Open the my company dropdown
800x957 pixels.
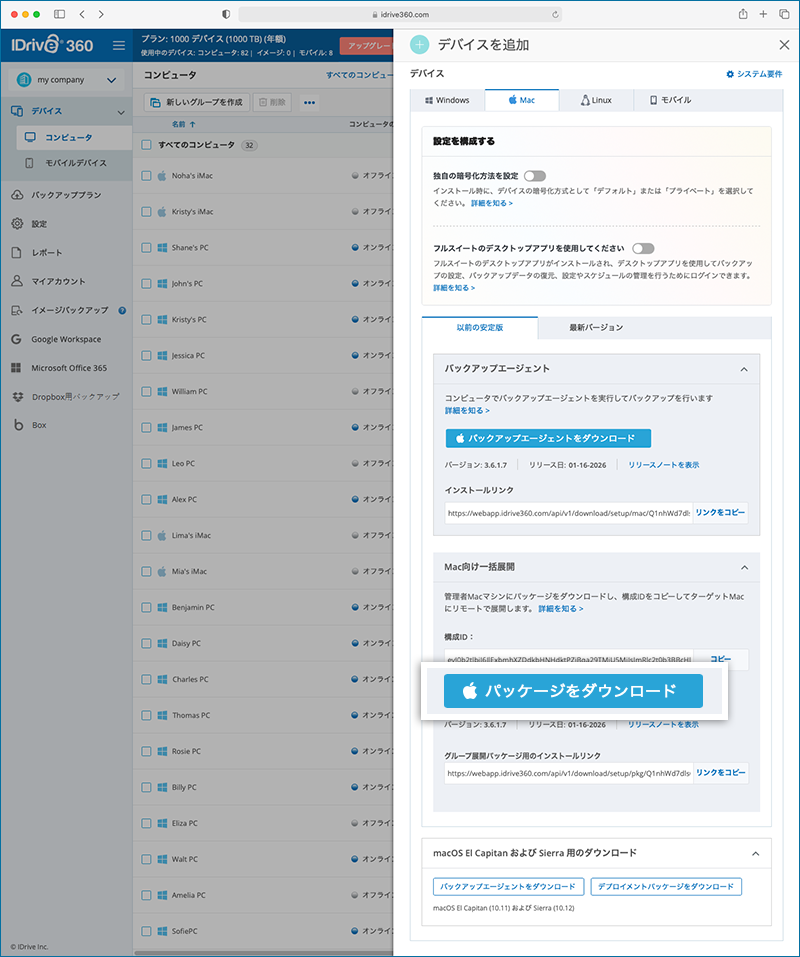[66, 79]
